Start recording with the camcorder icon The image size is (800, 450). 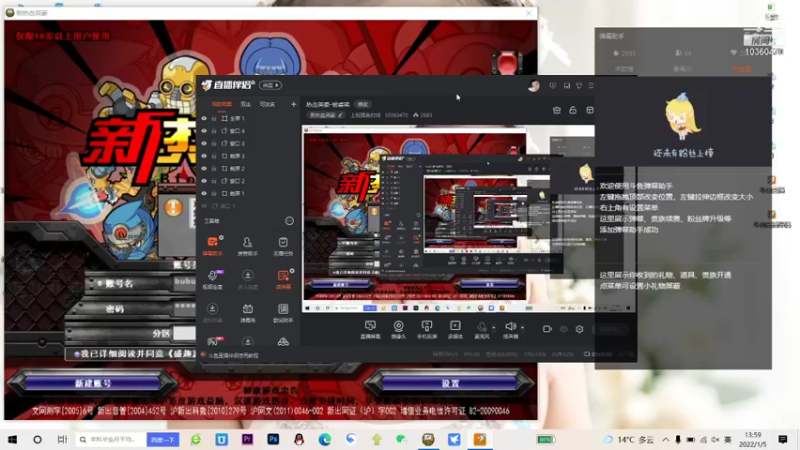coord(547,329)
